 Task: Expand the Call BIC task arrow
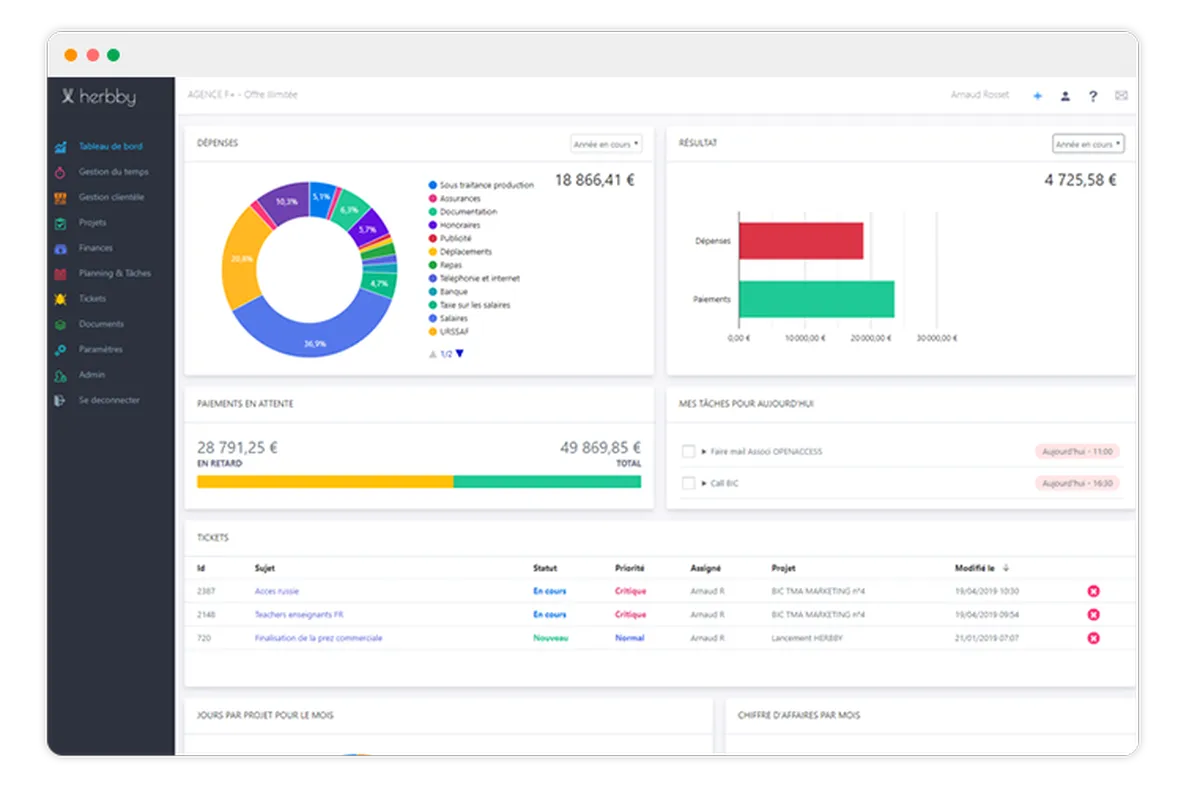[x=704, y=483]
